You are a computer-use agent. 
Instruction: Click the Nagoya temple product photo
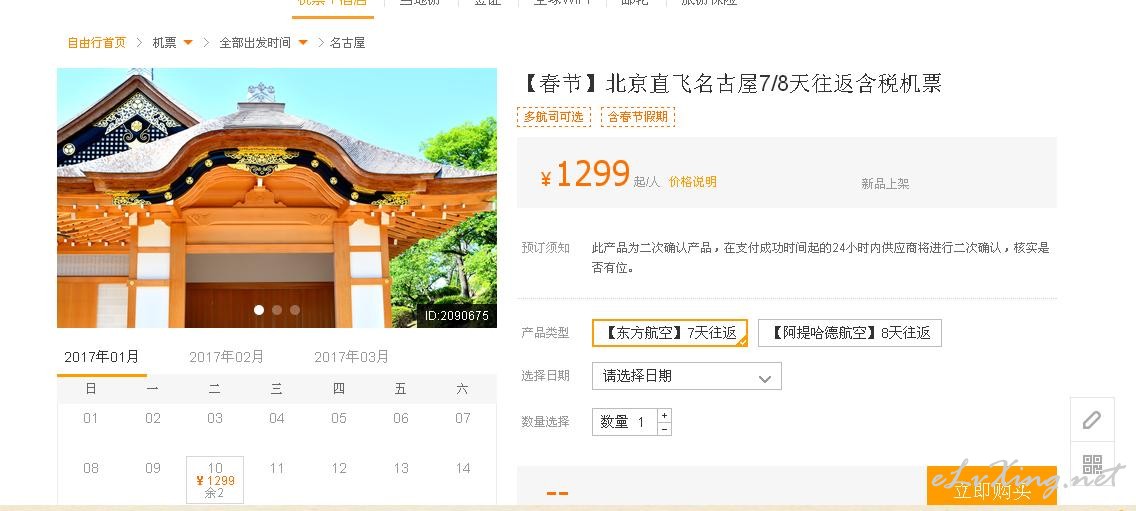click(277, 198)
